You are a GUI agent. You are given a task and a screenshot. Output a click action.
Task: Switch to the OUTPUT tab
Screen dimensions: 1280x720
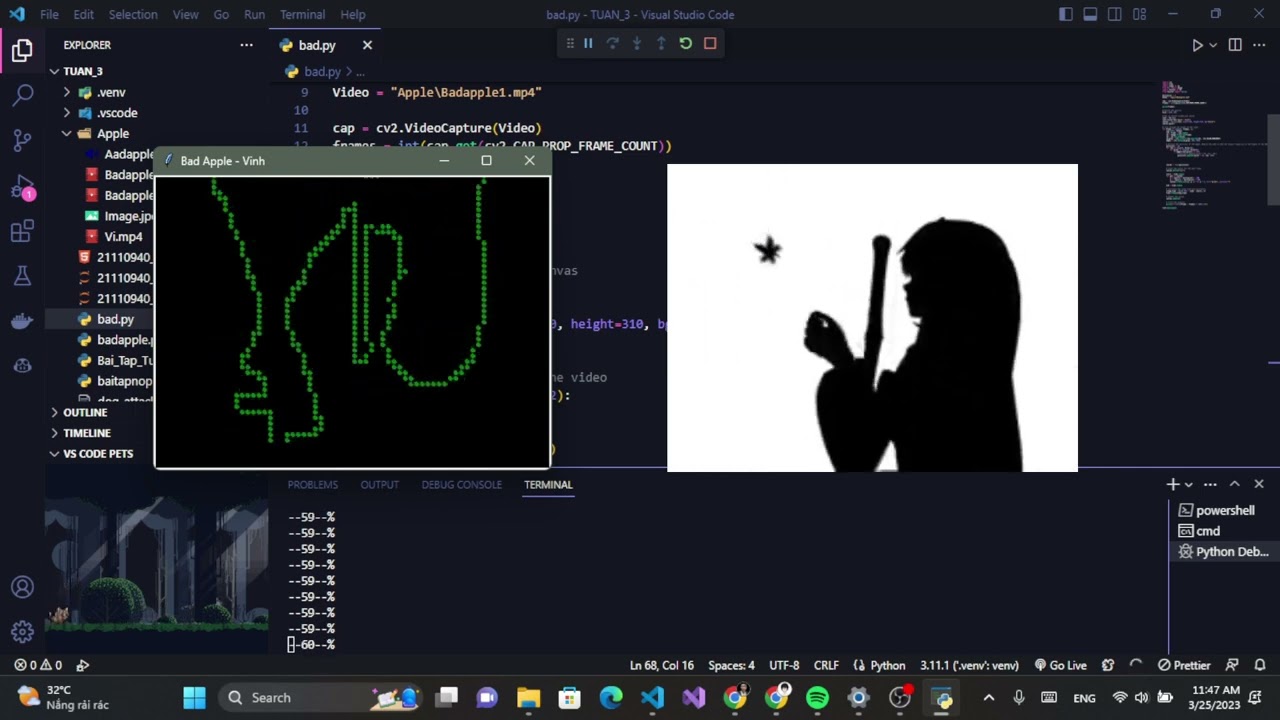(380, 484)
